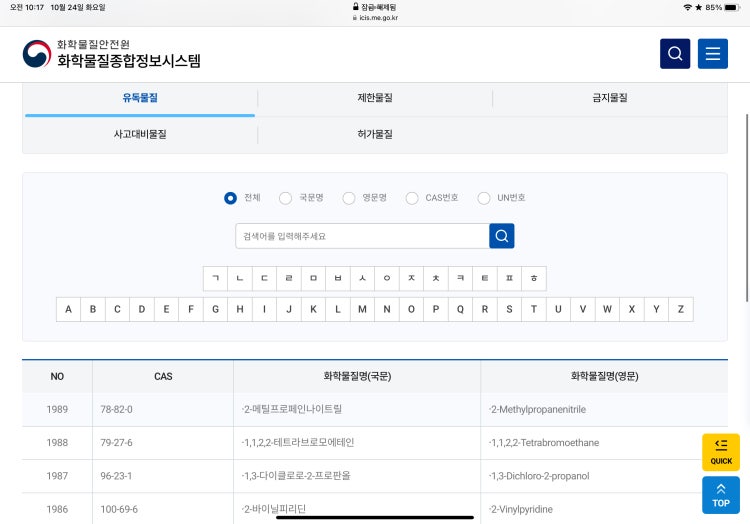
Task: Open the 허가물질 tab
Action: pos(375,134)
